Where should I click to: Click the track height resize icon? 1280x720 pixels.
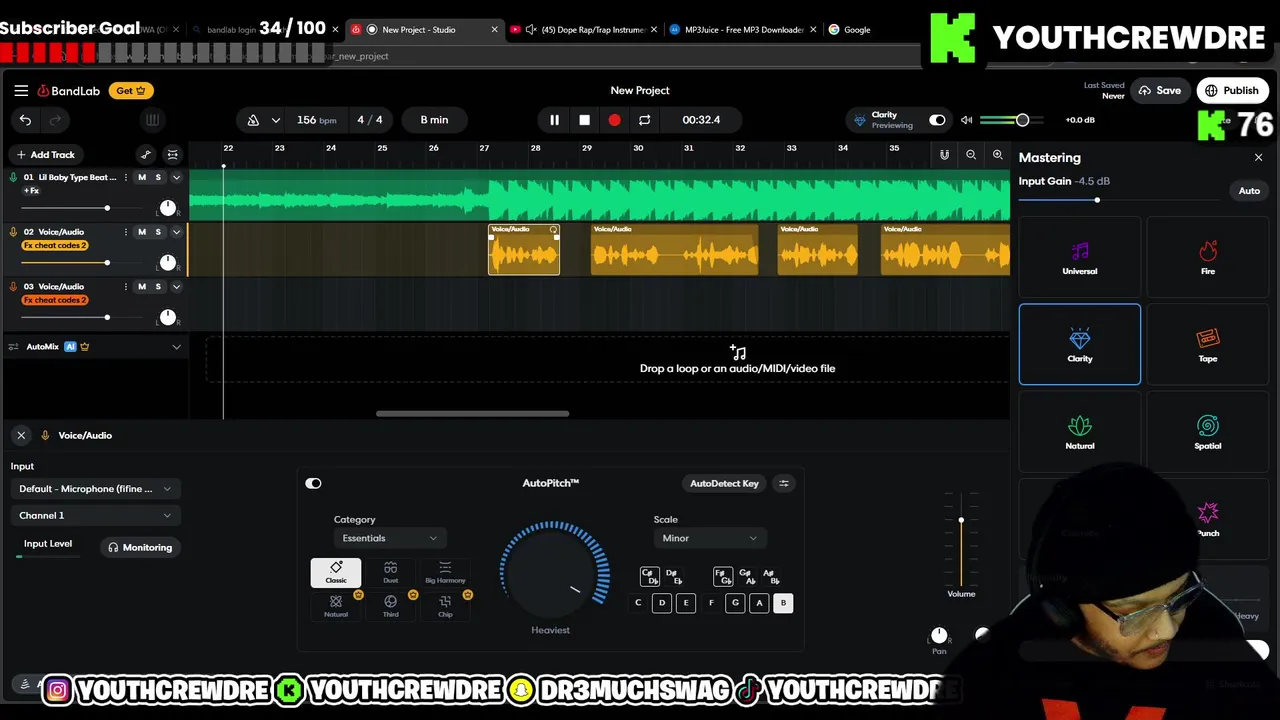(172, 154)
